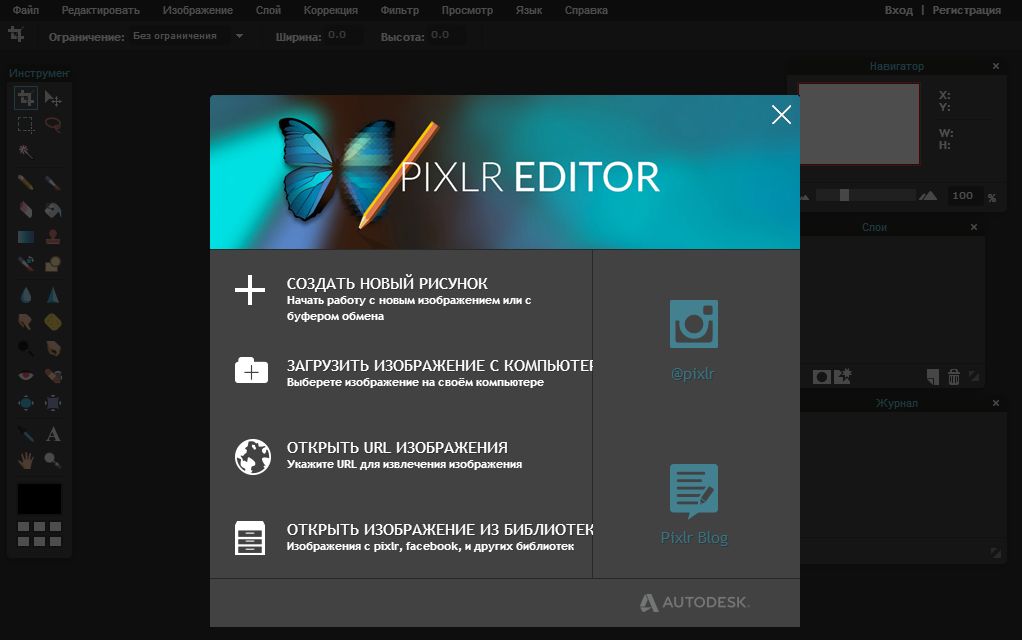Open the Язык menu
Viewport: 1022px width, 640px height.
tap(529, 10)
